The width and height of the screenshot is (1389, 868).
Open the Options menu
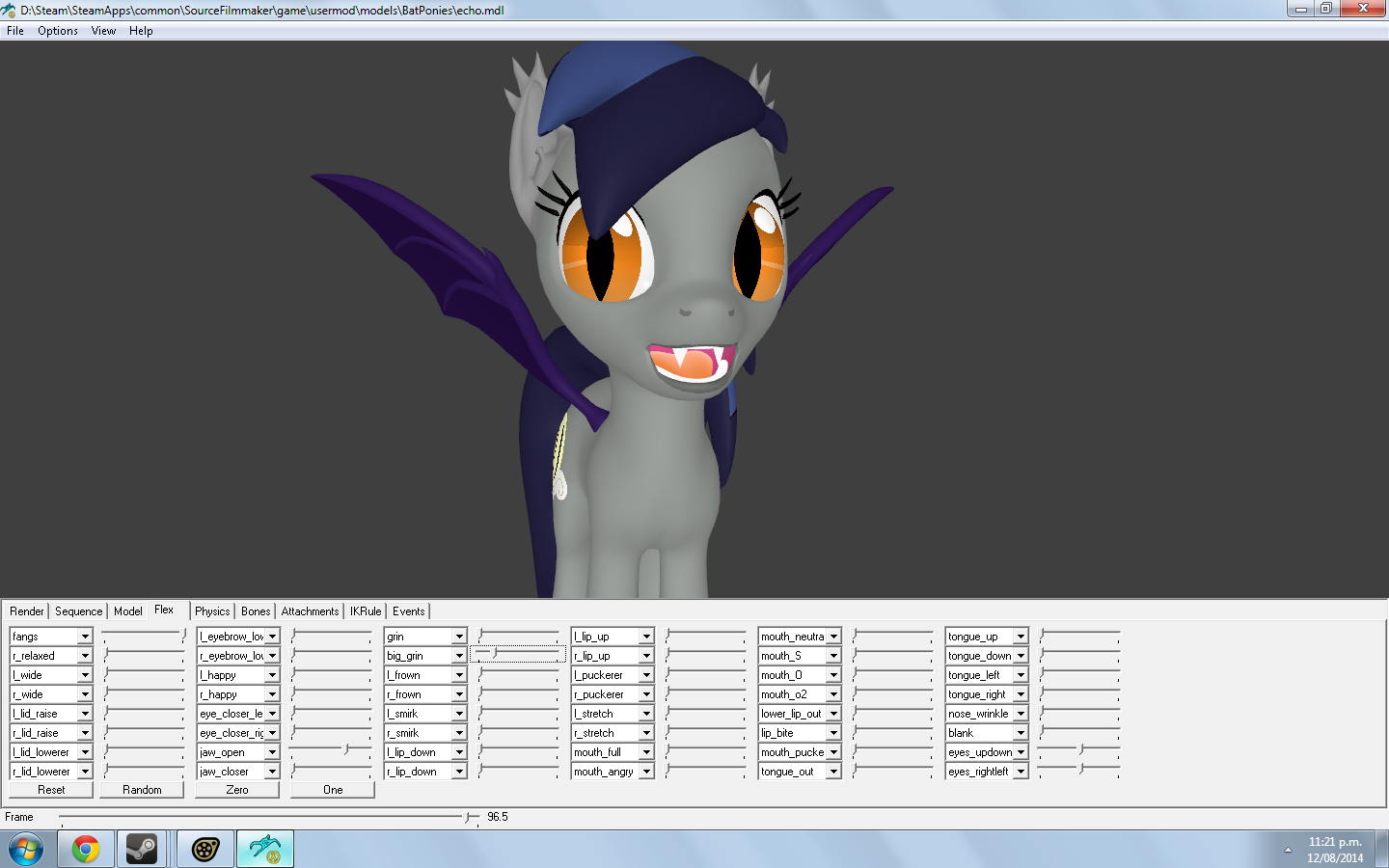point(58,31)
